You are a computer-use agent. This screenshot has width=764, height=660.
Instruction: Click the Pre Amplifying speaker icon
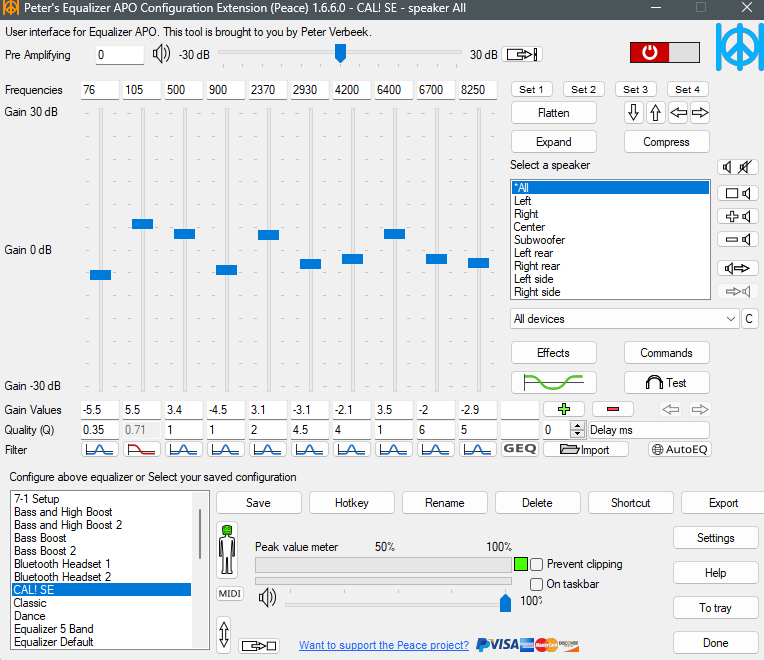pyautogui.click(x=161, y=54)
